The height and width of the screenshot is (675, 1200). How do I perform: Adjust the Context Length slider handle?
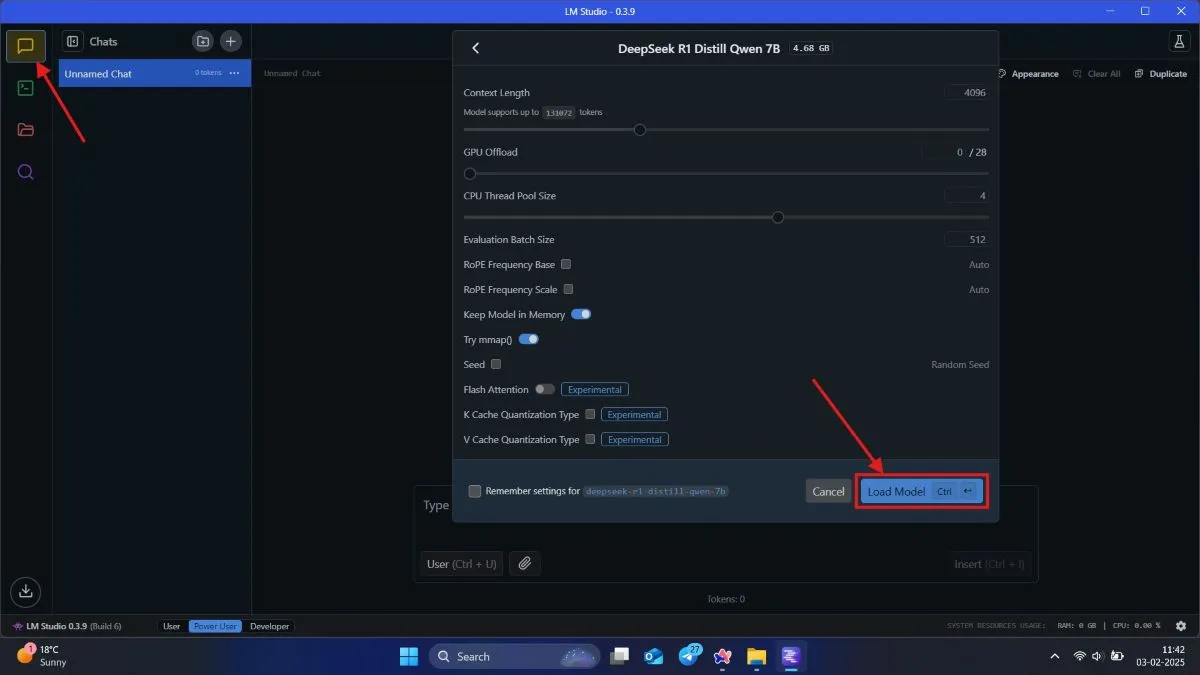[640, 130]
